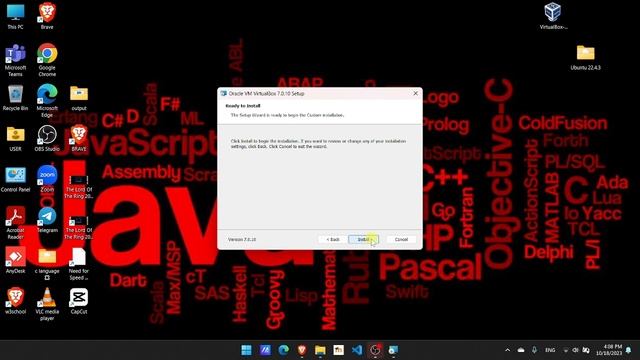Open the notification bell in the taskbar

pyautogui.click(x=629, y=350)
